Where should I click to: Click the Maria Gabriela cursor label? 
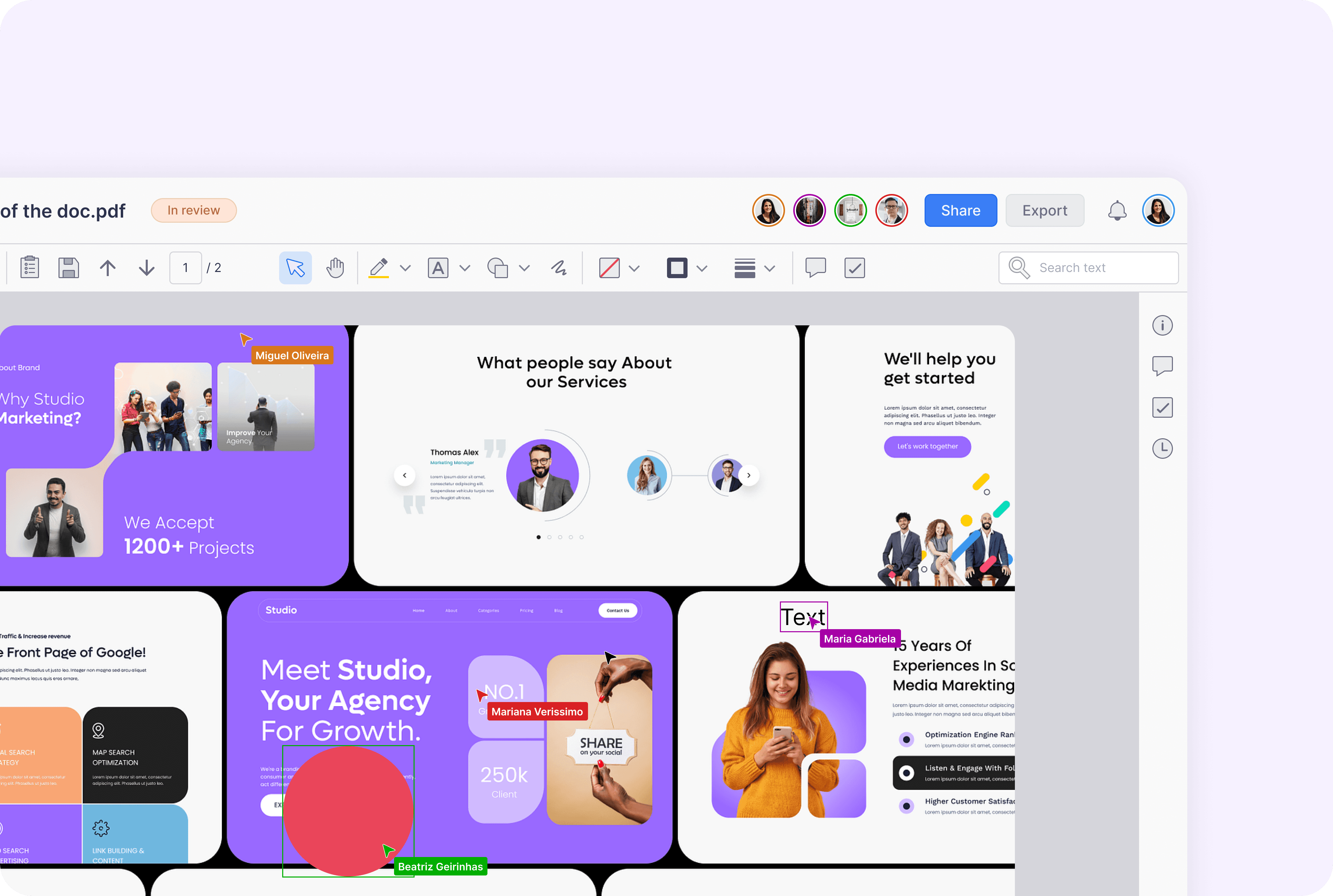pyautogui.click(x=860, y=639)
